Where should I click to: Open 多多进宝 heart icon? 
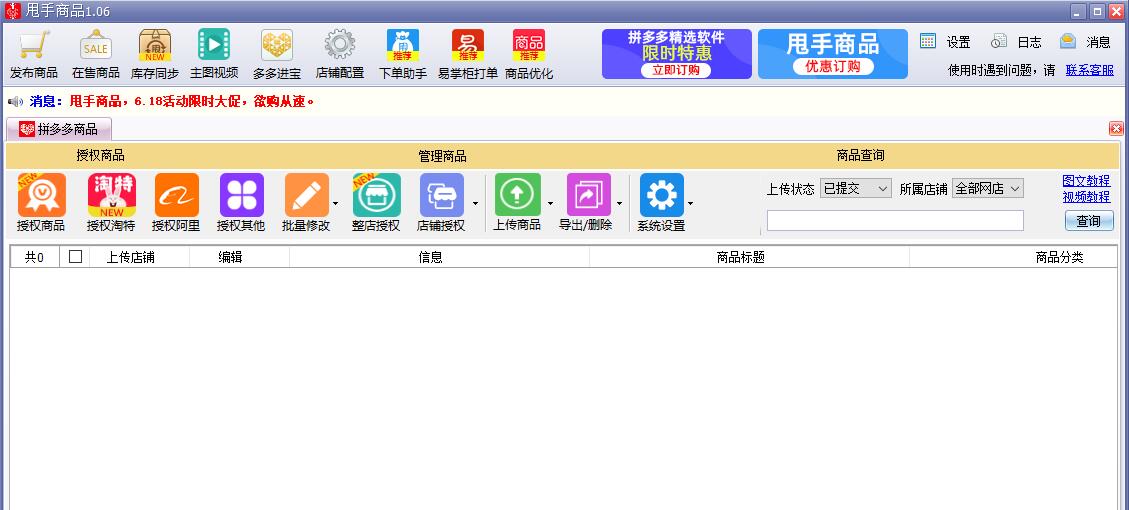click(x=277, y=45)
